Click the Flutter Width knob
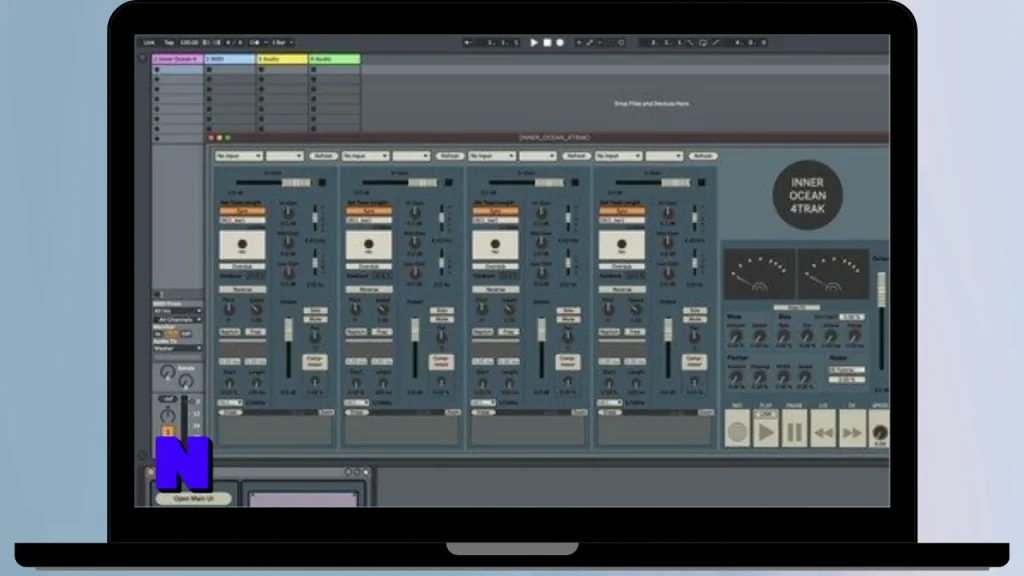1024x576 pixels. [782, 378]
